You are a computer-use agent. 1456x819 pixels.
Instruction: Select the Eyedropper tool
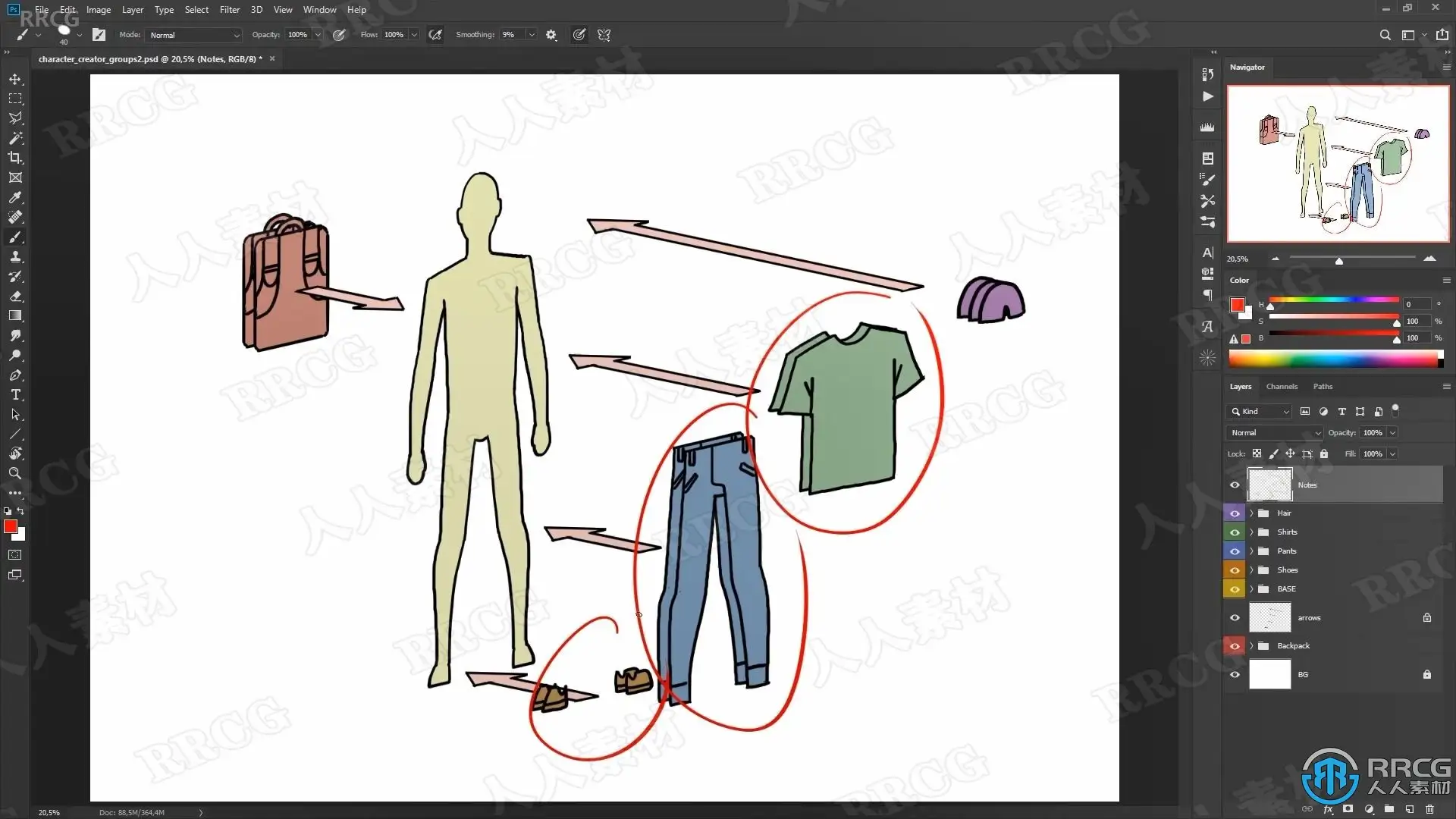coord(15,197)
